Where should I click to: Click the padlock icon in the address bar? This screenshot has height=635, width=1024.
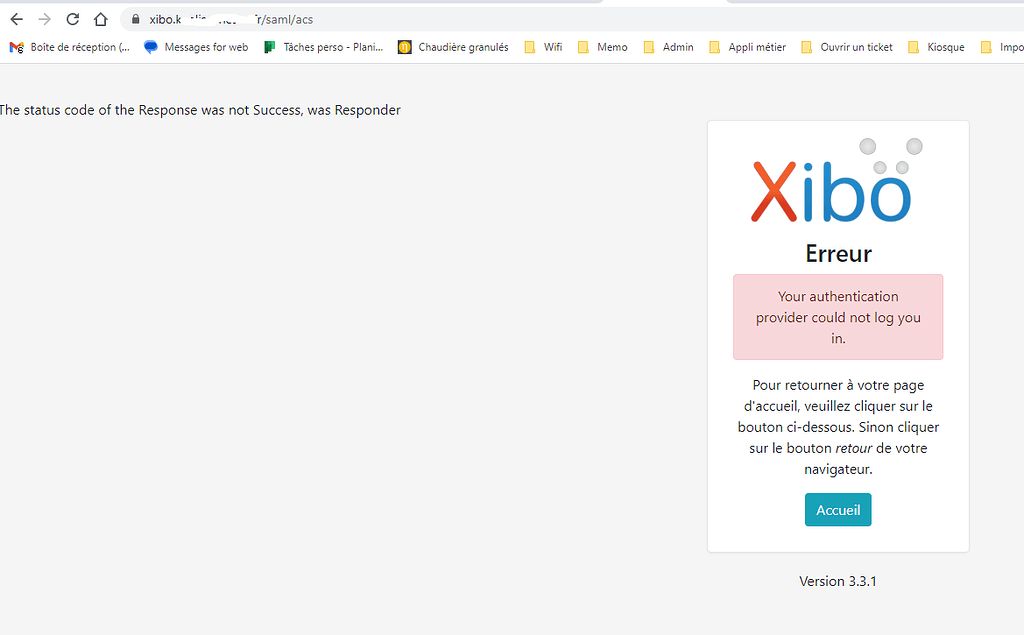pyautogui.click(x=134, y=18)
